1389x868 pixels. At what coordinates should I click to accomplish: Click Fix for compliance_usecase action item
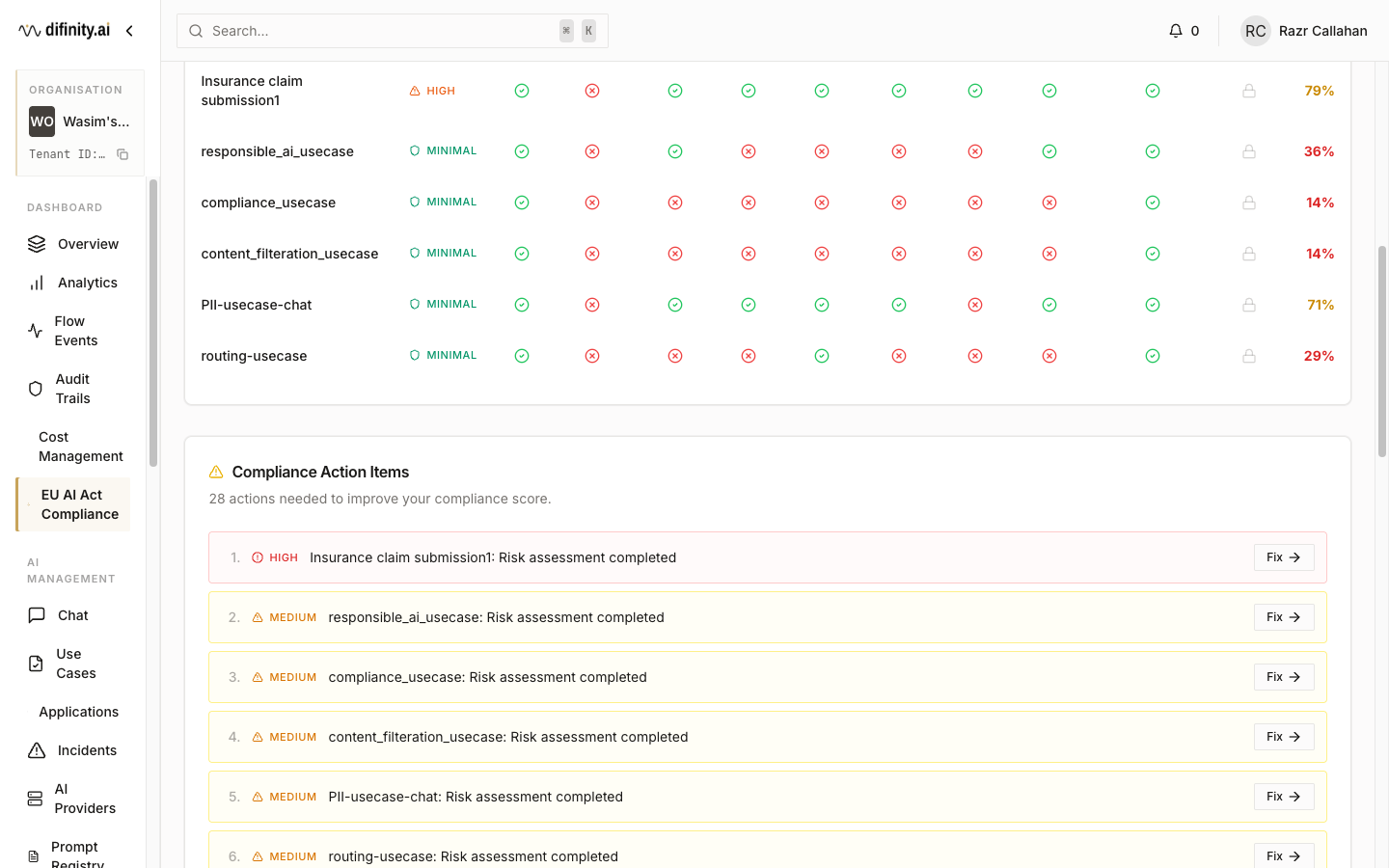tap(1284, 677)
